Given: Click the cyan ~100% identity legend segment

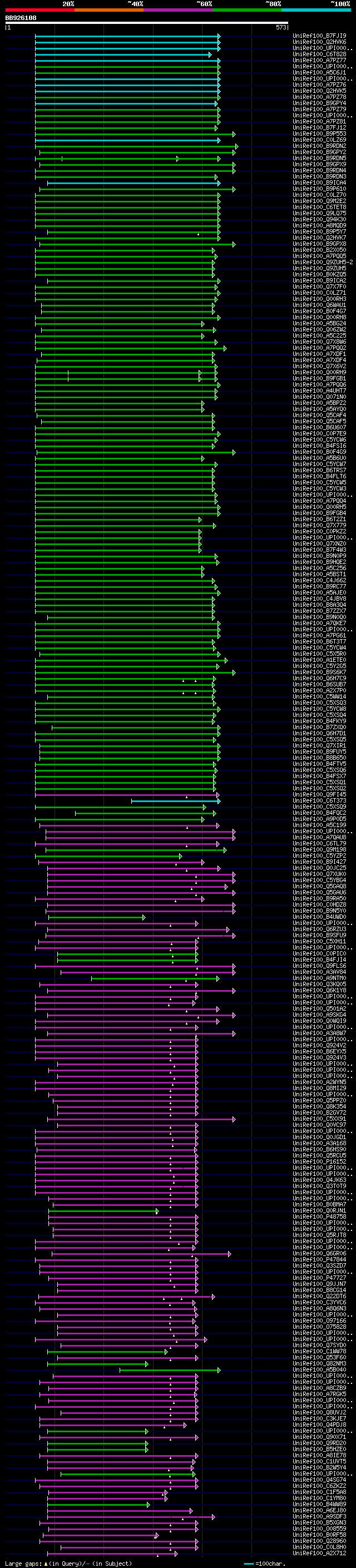Looking at the screenshot, I should (x=316, y=11).
